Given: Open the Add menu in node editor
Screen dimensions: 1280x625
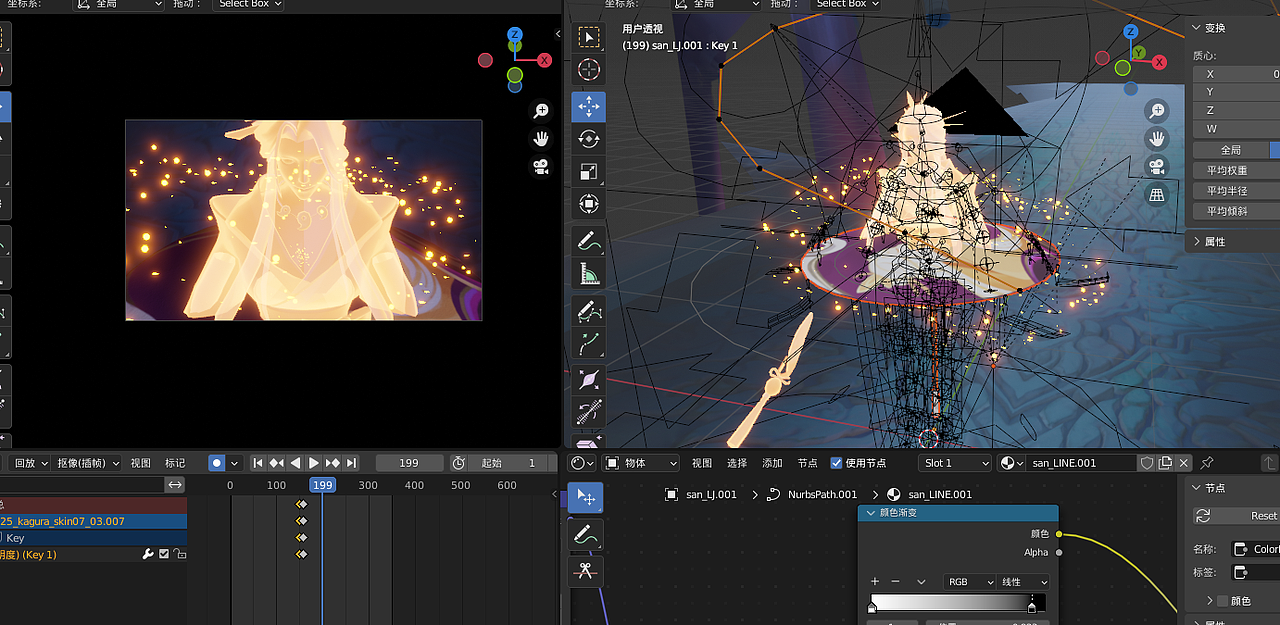Looking at the screenshot, I should 772,463.
